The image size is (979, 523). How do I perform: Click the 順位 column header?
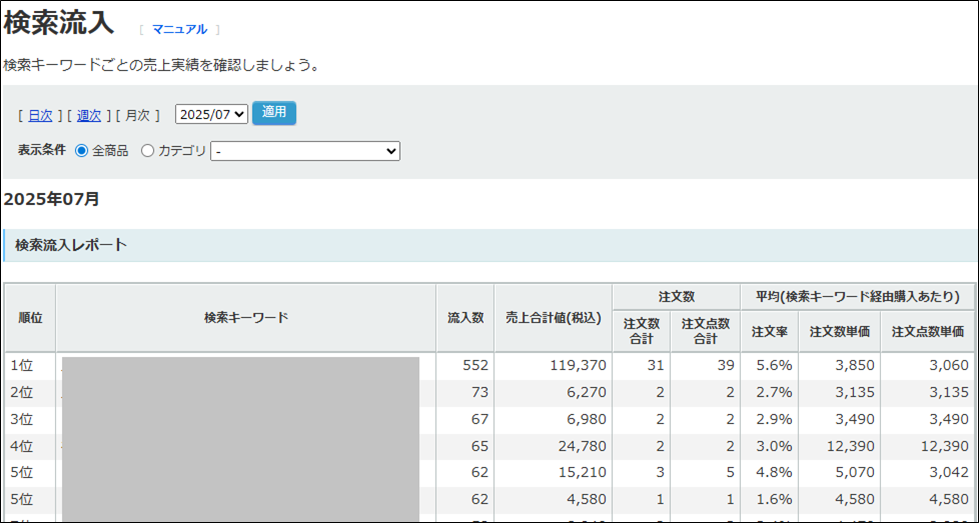(30, 318)
